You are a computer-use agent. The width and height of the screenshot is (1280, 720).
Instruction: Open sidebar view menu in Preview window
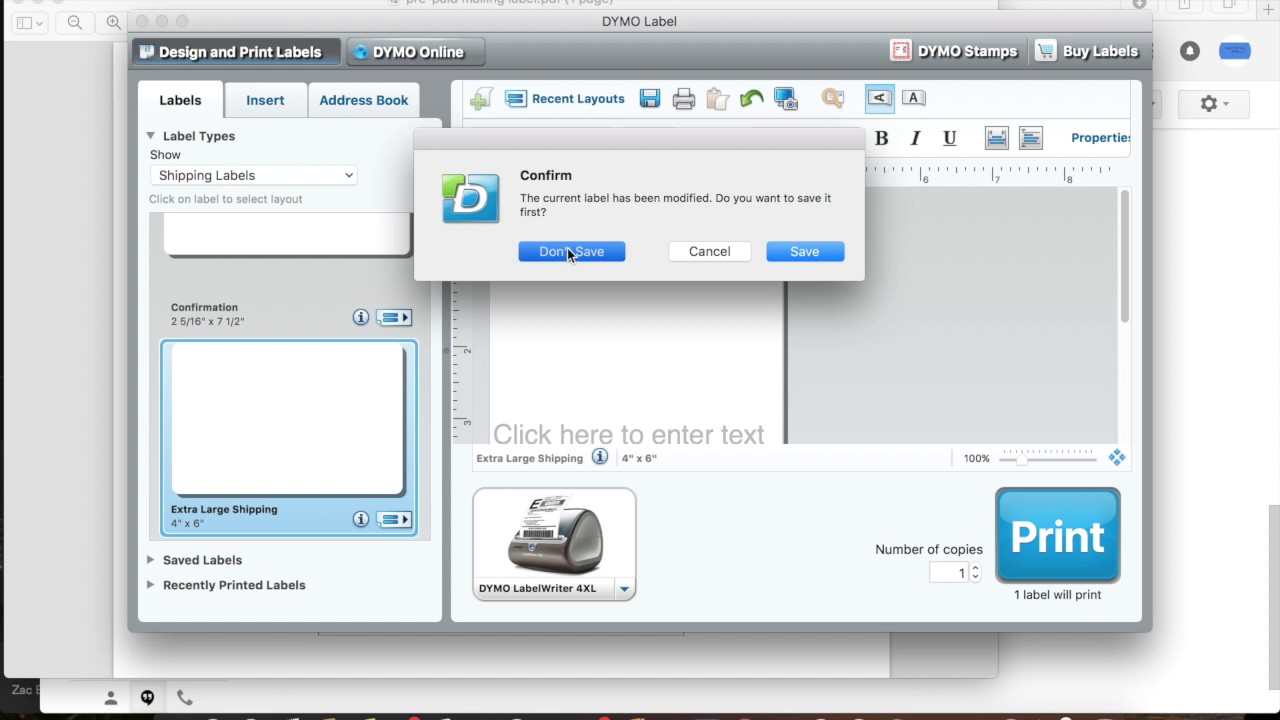tap(30, 22)
